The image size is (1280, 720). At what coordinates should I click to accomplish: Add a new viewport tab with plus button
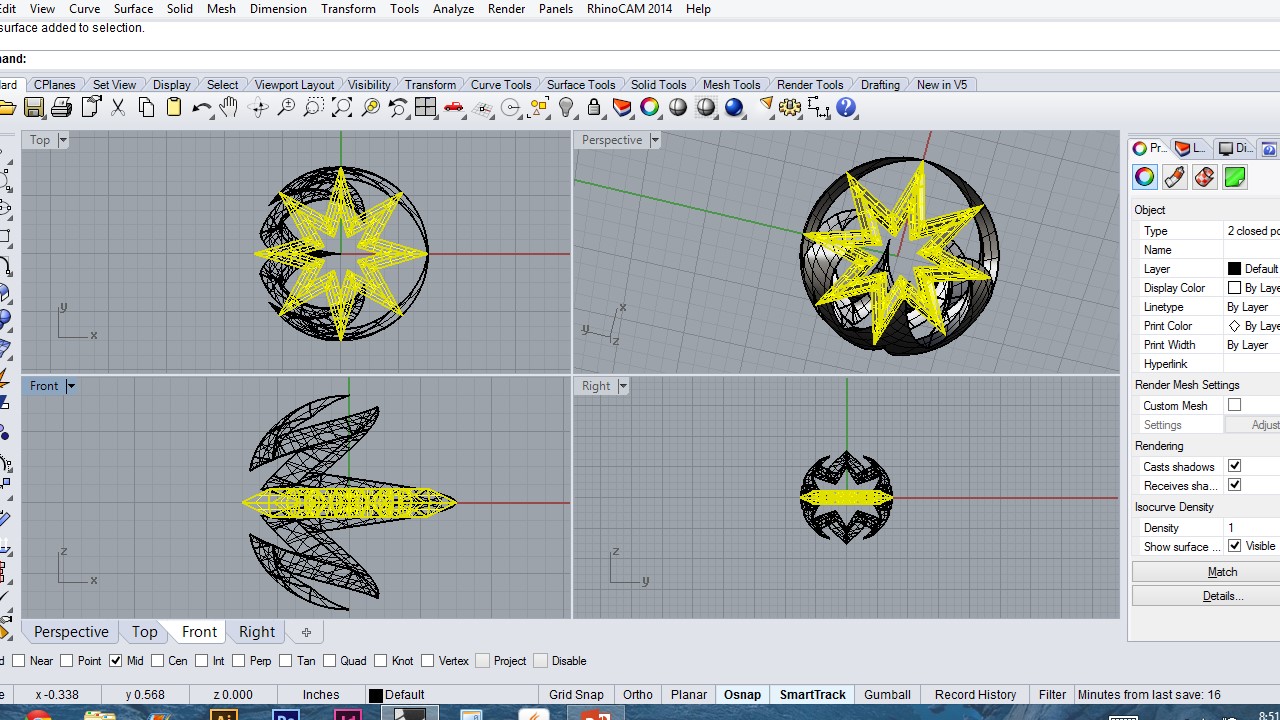click(306, 632)
